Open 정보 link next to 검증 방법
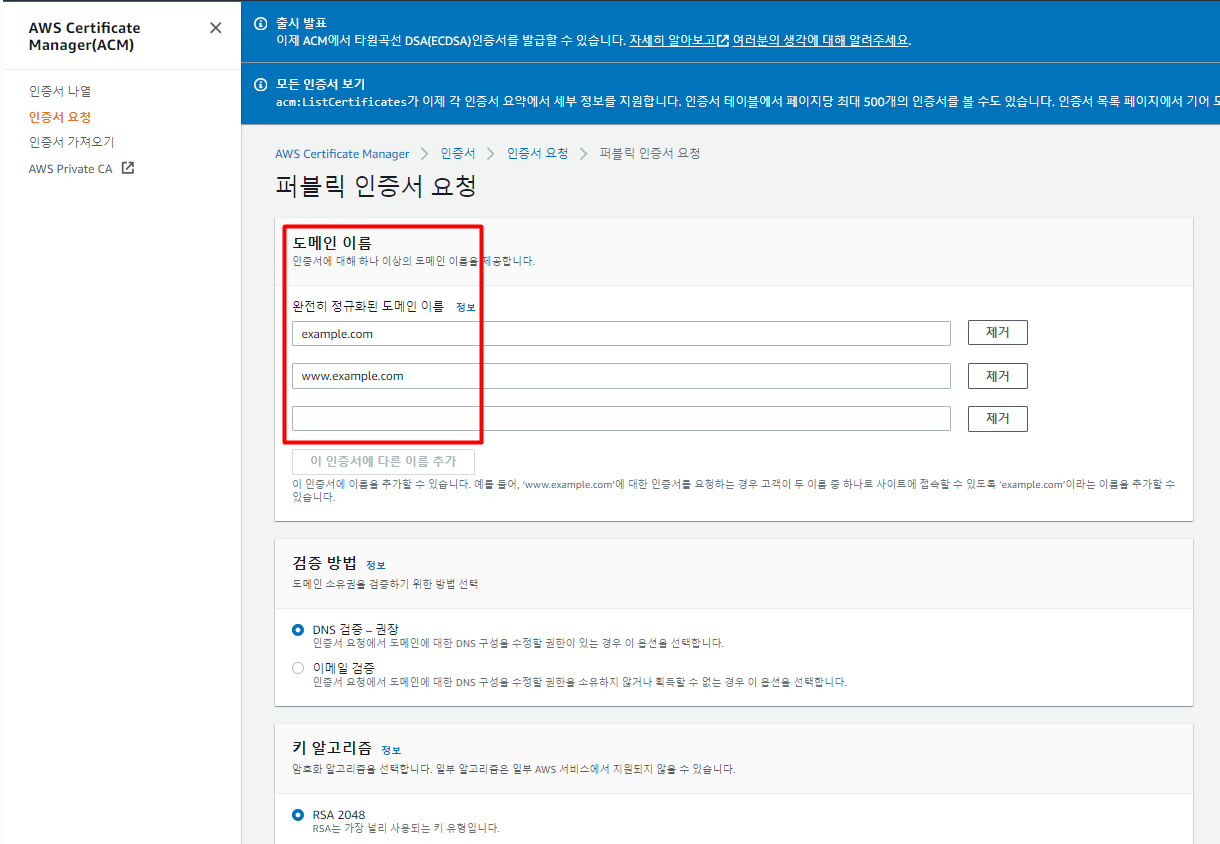The height and width of the screenshot is (844, 1220). coord(376,565)
